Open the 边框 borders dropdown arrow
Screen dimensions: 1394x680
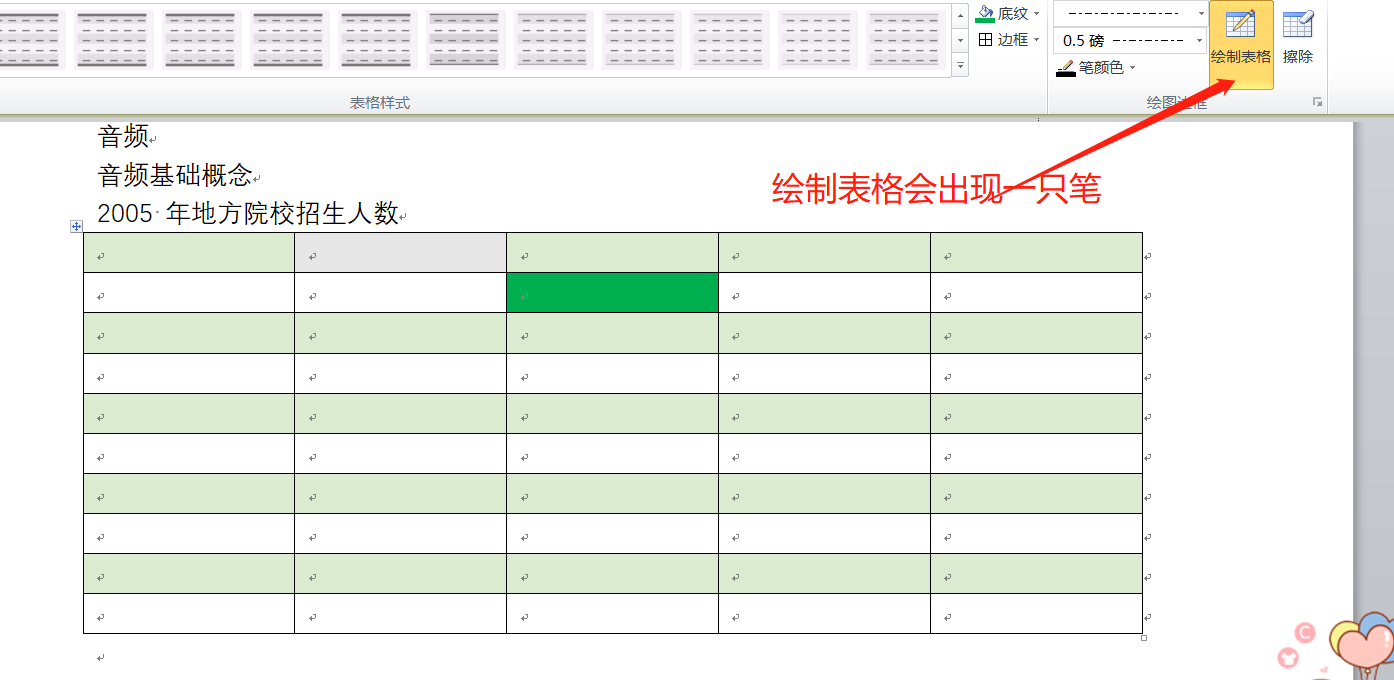tap(1036, 40)
